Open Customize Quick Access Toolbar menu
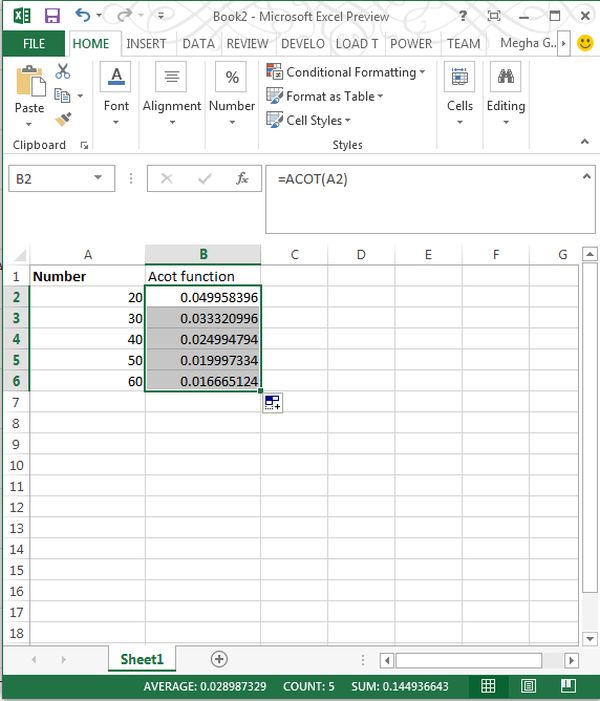Image resolution: width=600 pixels, height=701 pixels. [x=161, y=16]
